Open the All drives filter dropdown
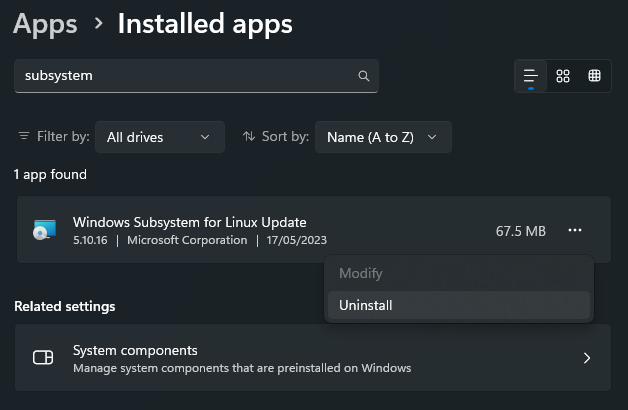This screenshot has width=628, height=410. 158,137
